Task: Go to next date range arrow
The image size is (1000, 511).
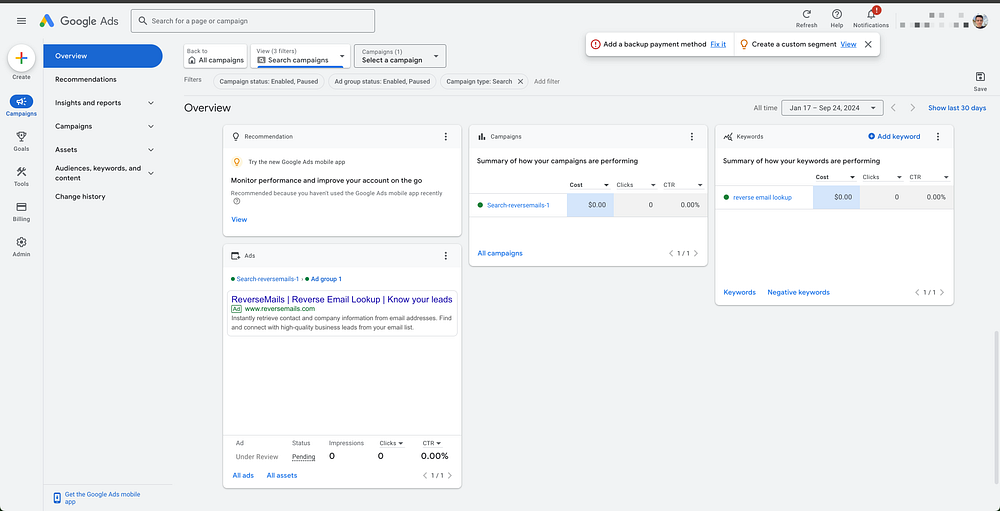Action: pos(913,108)
